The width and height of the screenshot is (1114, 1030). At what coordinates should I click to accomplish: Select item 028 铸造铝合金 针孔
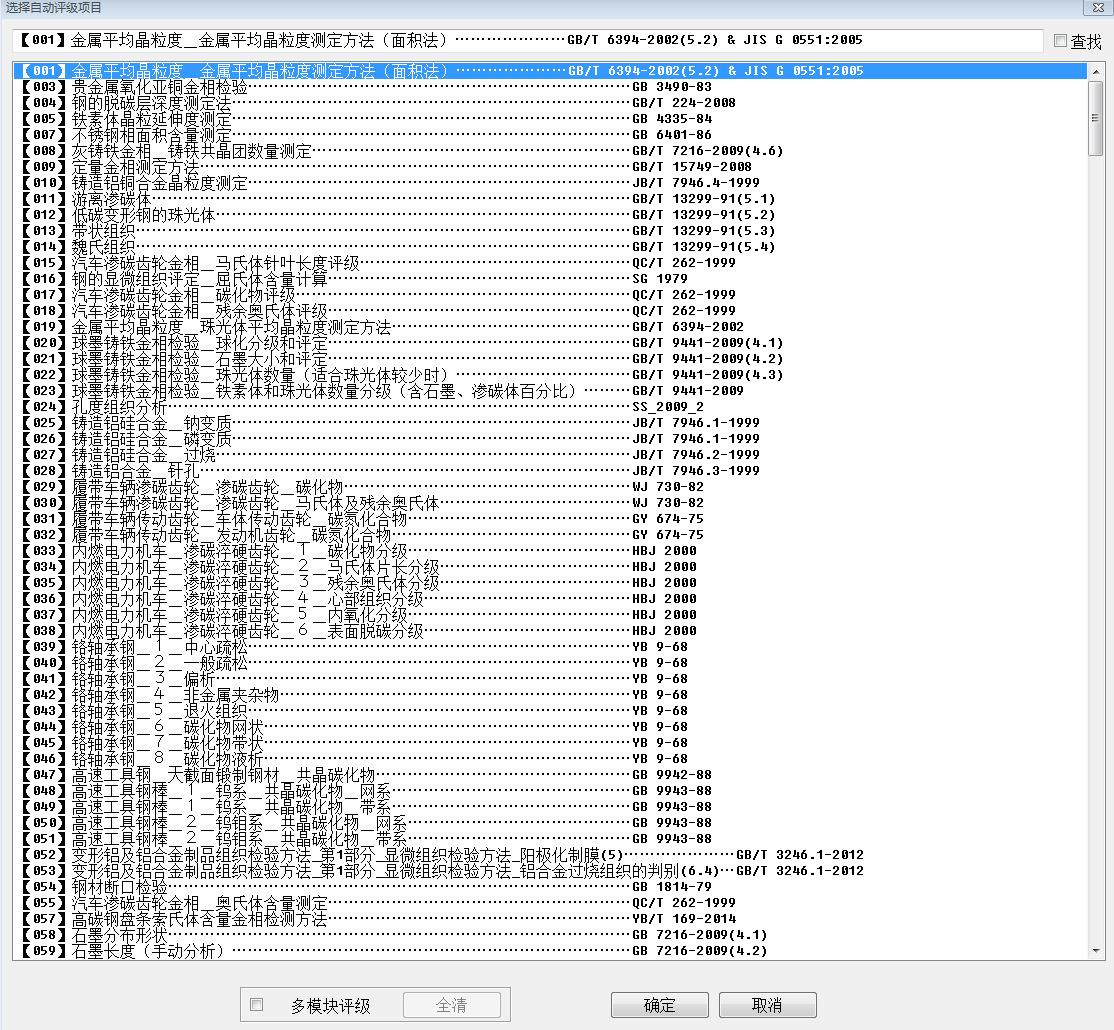click(134, 471)
